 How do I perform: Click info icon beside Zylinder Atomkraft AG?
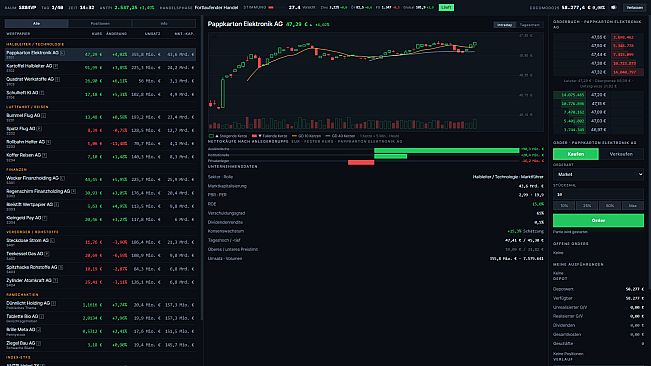pyautogui.click(x=55, y=281)
